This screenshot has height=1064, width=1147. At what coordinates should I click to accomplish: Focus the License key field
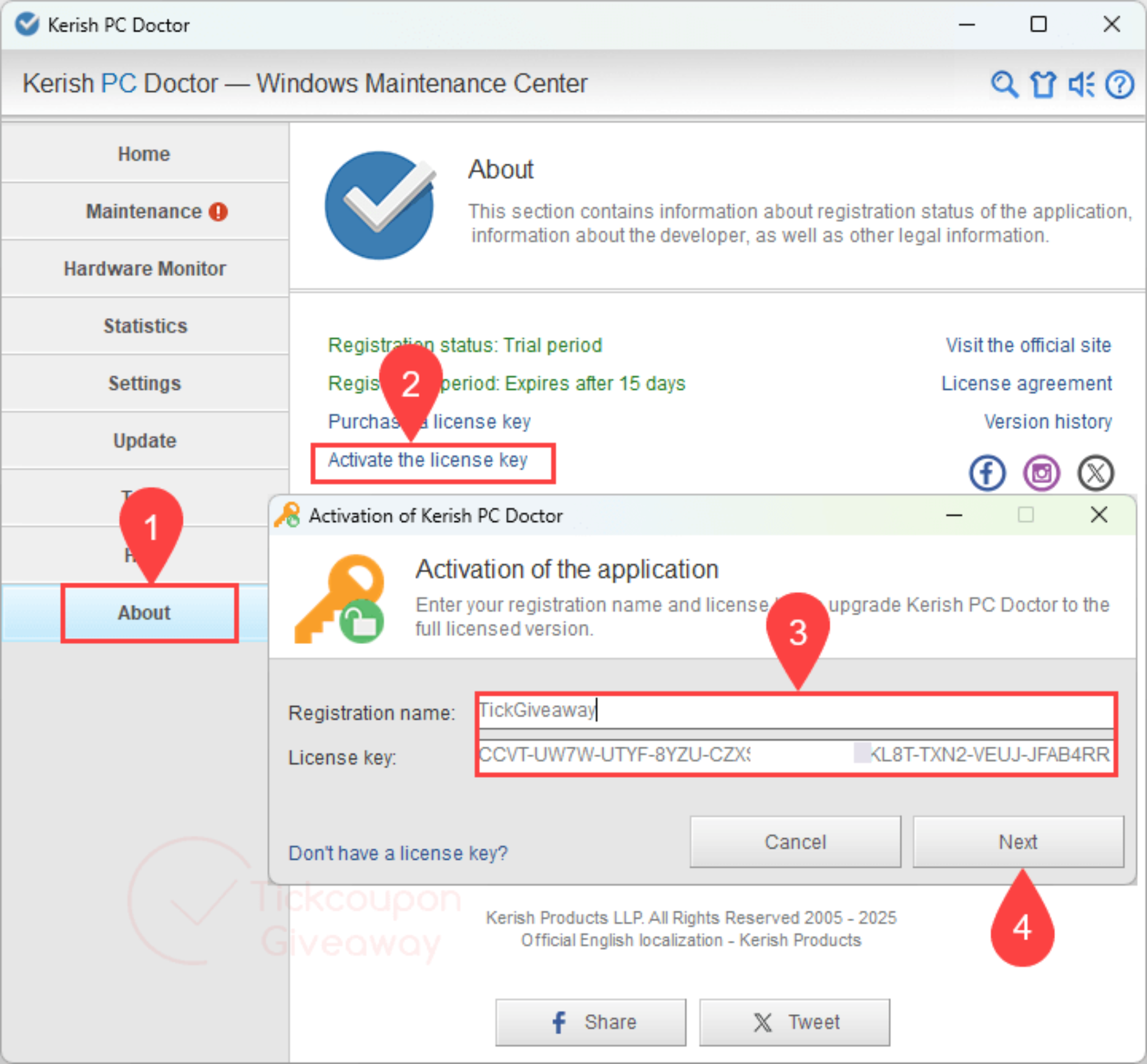pos(795,754)
